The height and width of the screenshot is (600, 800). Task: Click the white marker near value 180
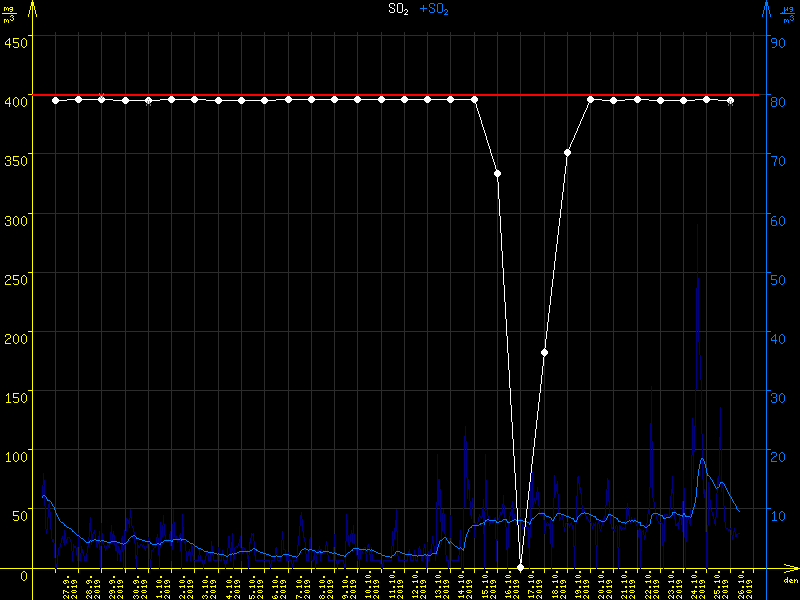pos(544,353)
